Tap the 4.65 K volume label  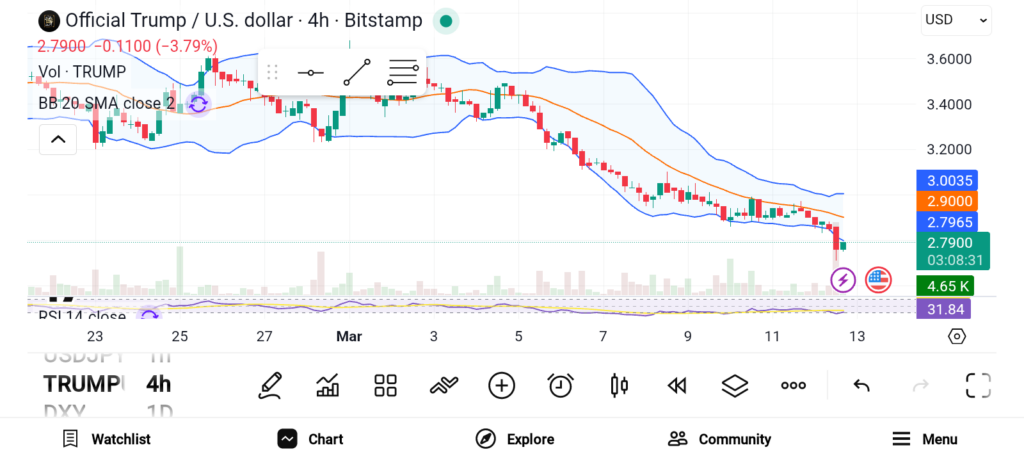coord(945,286)
